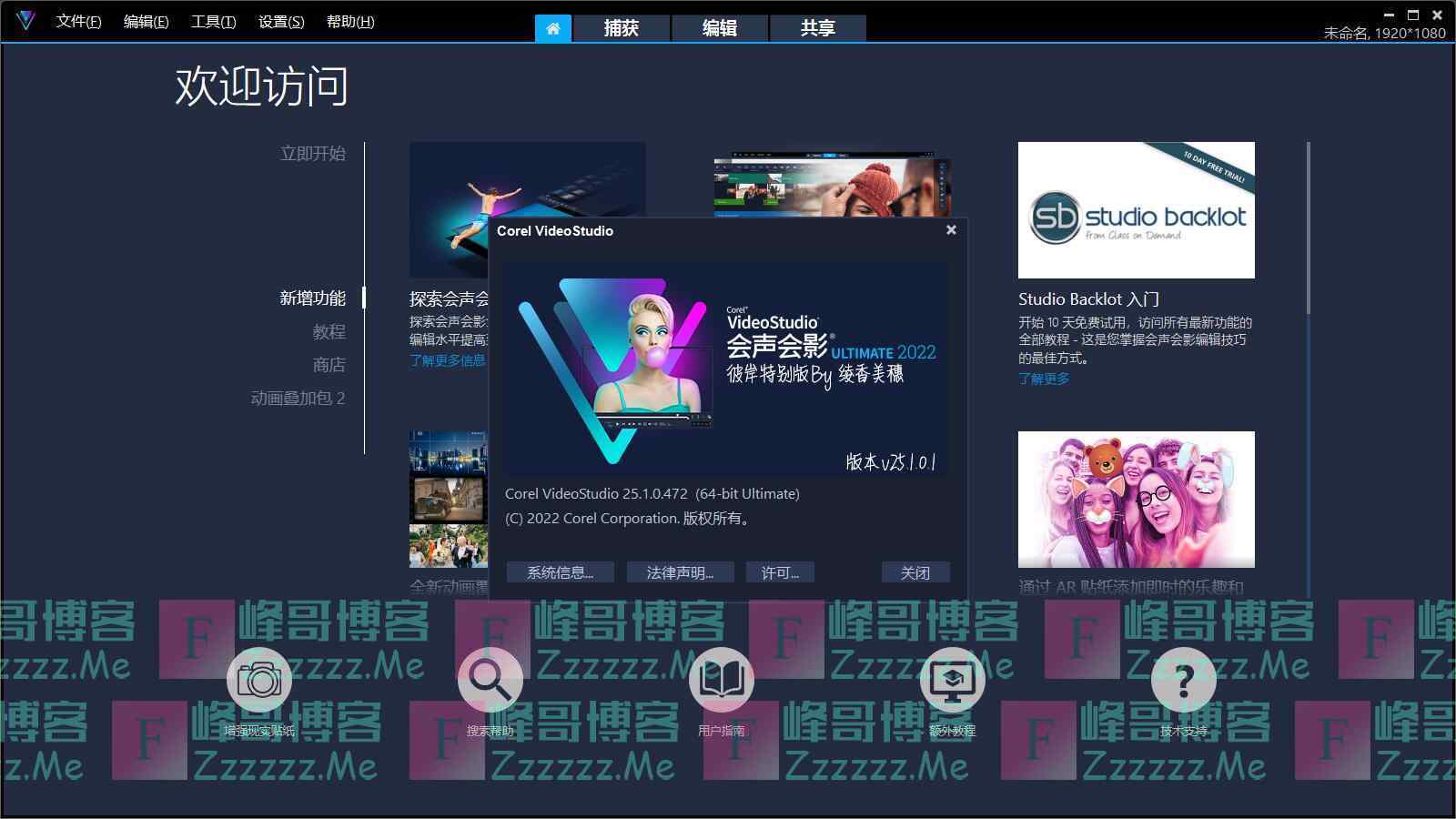Open the Studio Backlot thumbnail
Screen dimensions: 1456x819
(x=1136, y=210)
